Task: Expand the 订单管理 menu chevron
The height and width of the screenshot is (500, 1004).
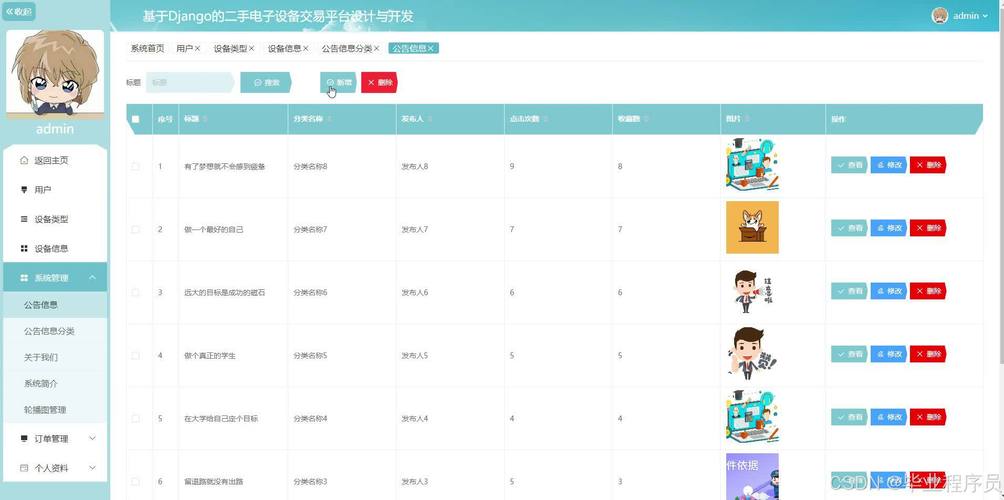Action: [92, 439]
